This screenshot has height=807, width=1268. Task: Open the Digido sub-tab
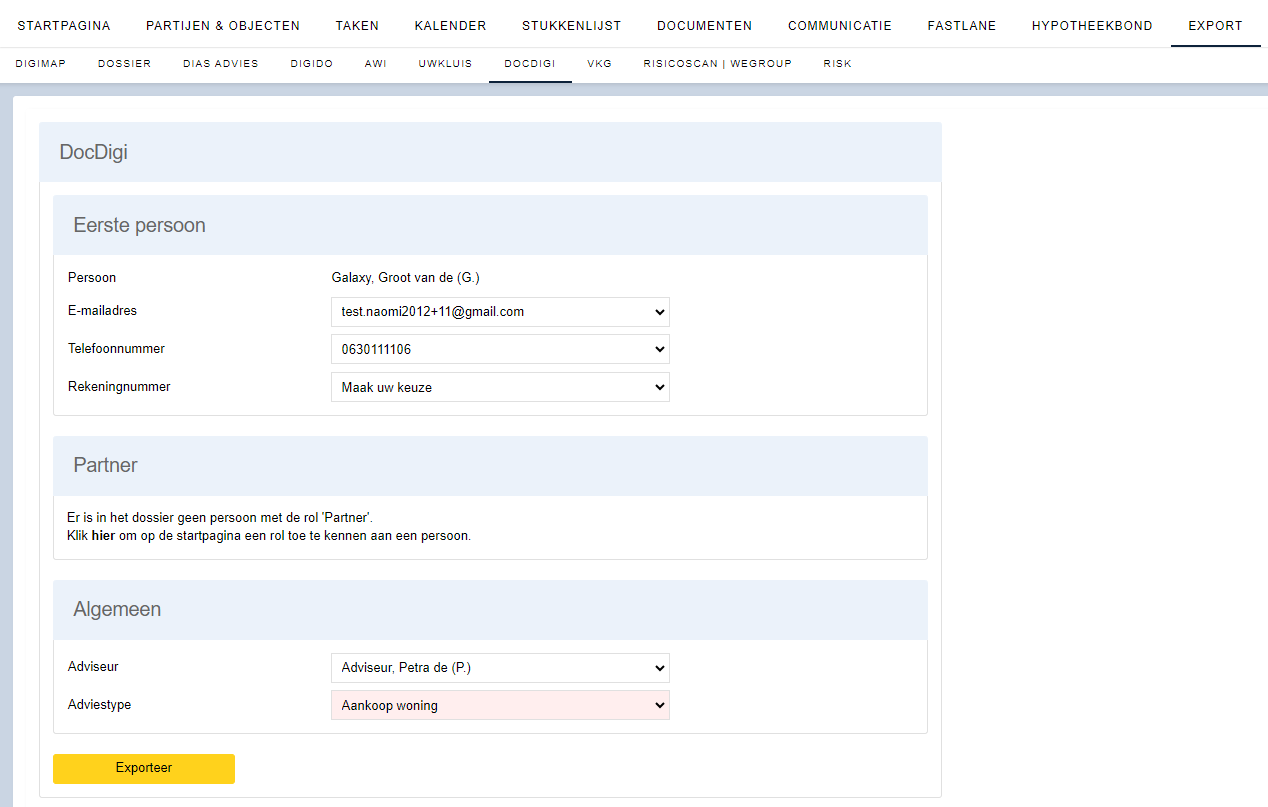tap(312, 63)
